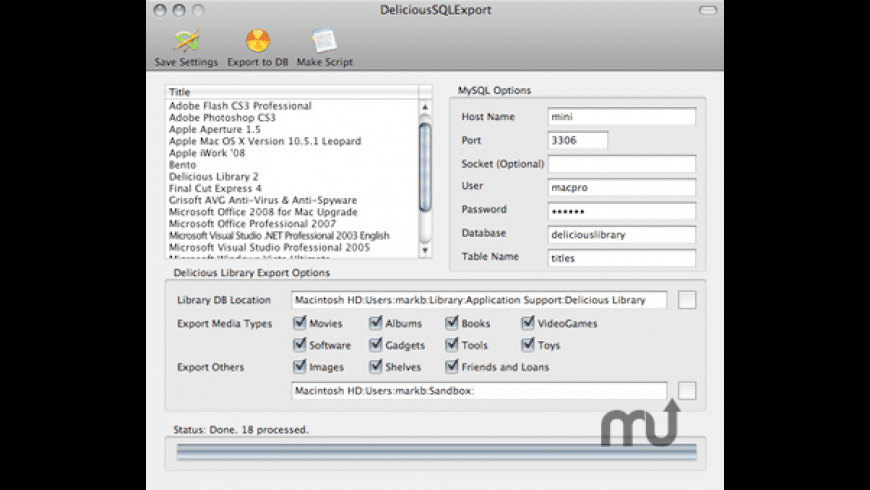Click the Library DB Location path field
Viewport: 870px width, 490px height.
pyautogui.click(x=479, y=300)
